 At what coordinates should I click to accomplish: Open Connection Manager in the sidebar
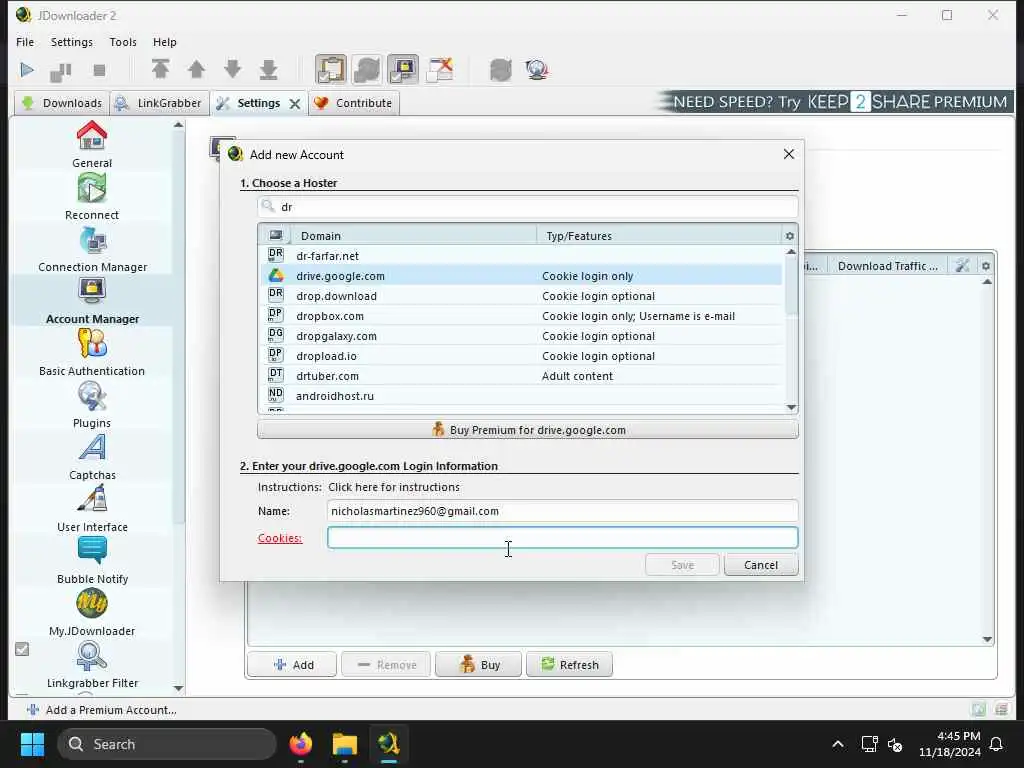coord(92,249)
